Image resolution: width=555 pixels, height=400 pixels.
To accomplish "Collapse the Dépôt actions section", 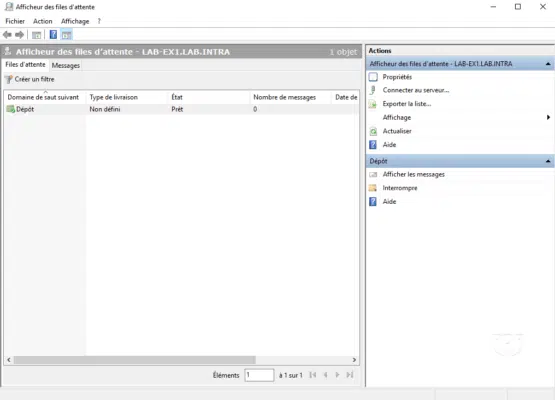I will (x=548, y=161).
